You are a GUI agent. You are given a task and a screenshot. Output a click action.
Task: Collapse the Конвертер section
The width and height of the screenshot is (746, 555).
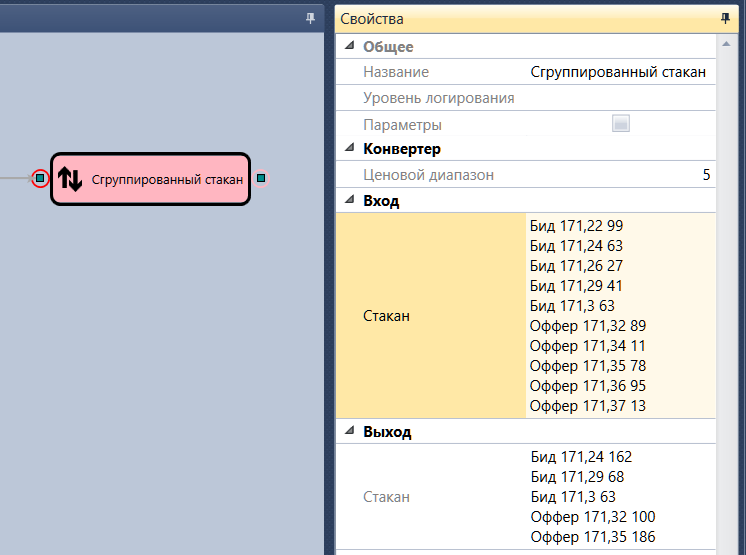[350, 147]
